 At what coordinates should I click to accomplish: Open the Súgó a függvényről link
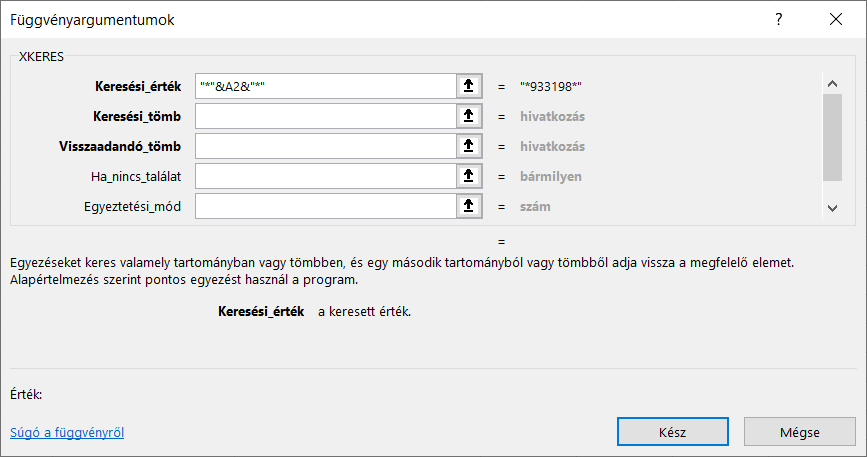tap(67, 433)
